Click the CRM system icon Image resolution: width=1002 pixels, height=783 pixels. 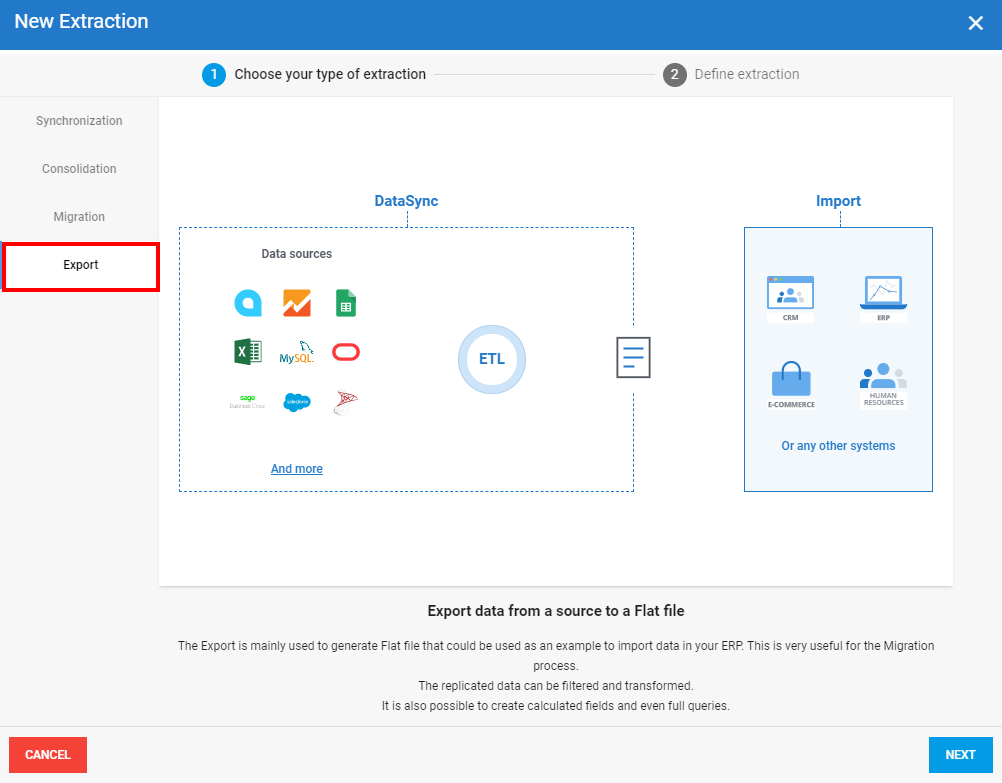point(790,297)
